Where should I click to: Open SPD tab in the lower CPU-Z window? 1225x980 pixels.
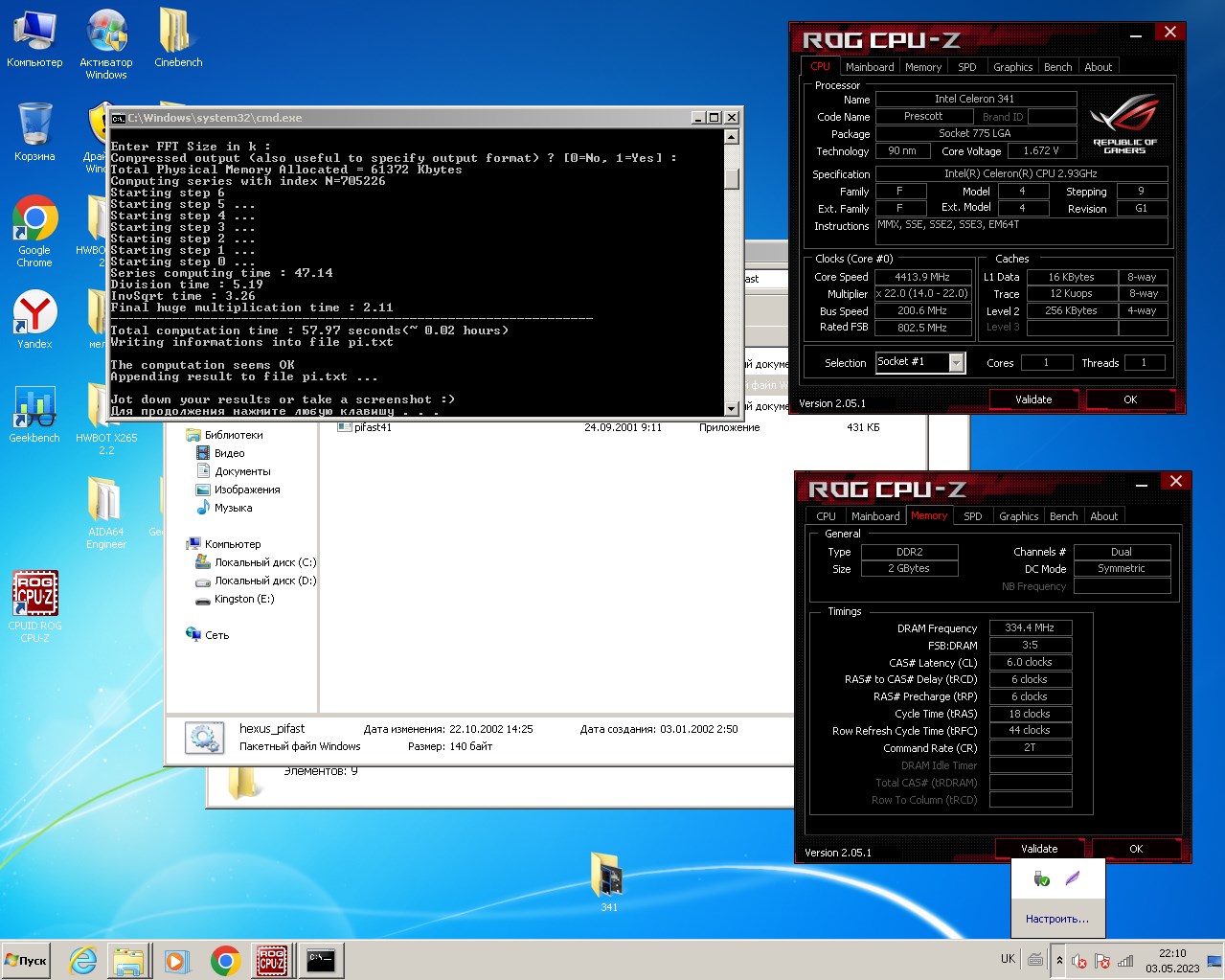click(973, 516)
